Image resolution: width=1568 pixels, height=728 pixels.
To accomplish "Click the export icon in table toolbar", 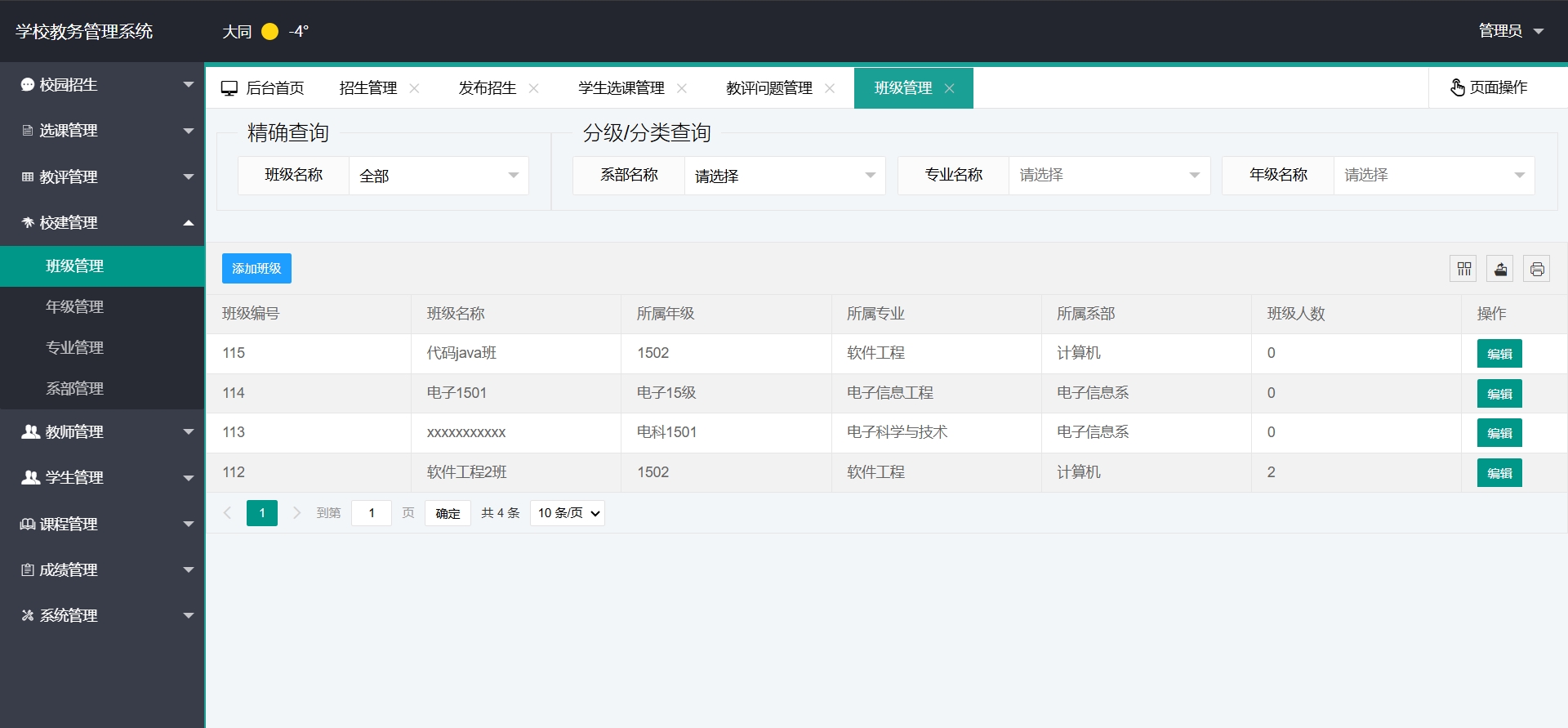I will (x=1500, y=269).
